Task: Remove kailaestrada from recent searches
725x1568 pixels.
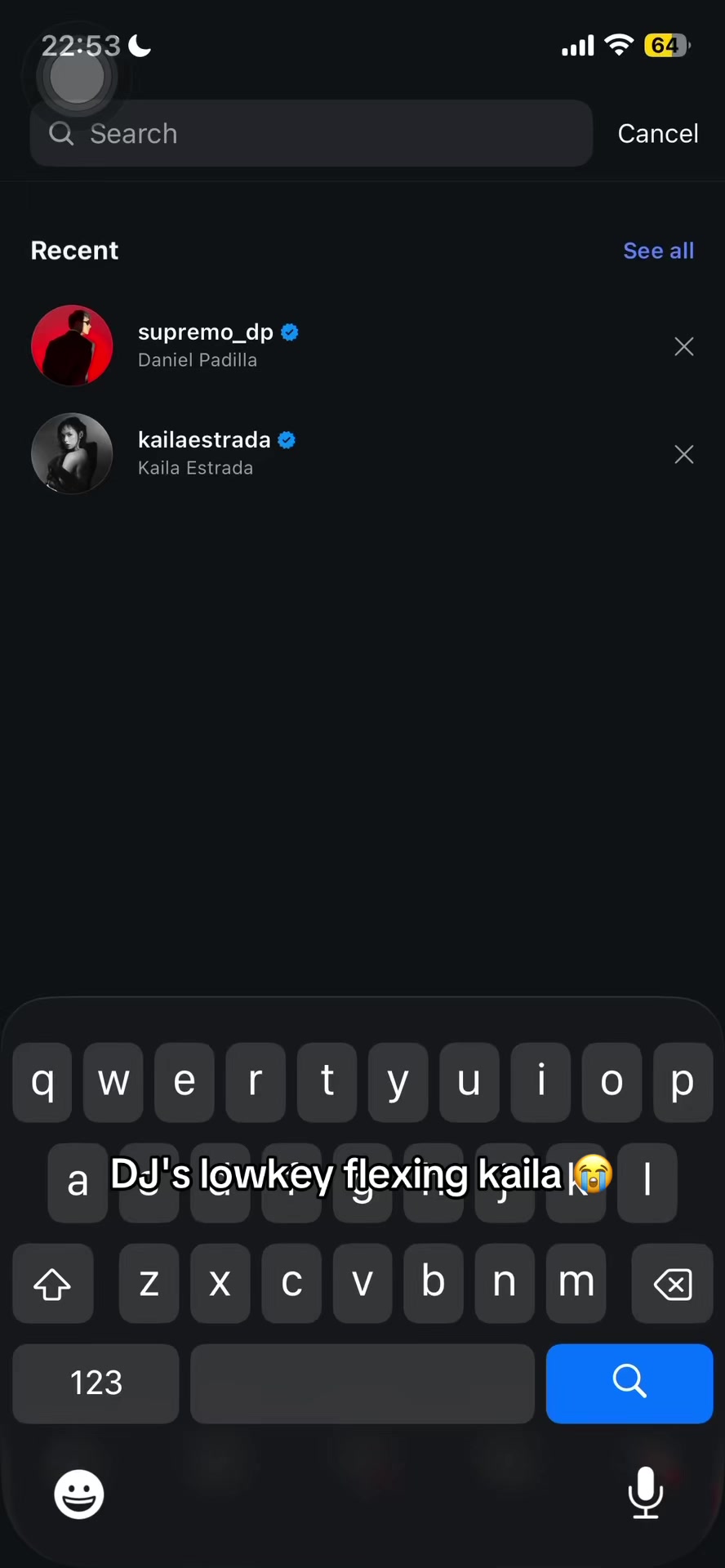Action: click(684, 454)
